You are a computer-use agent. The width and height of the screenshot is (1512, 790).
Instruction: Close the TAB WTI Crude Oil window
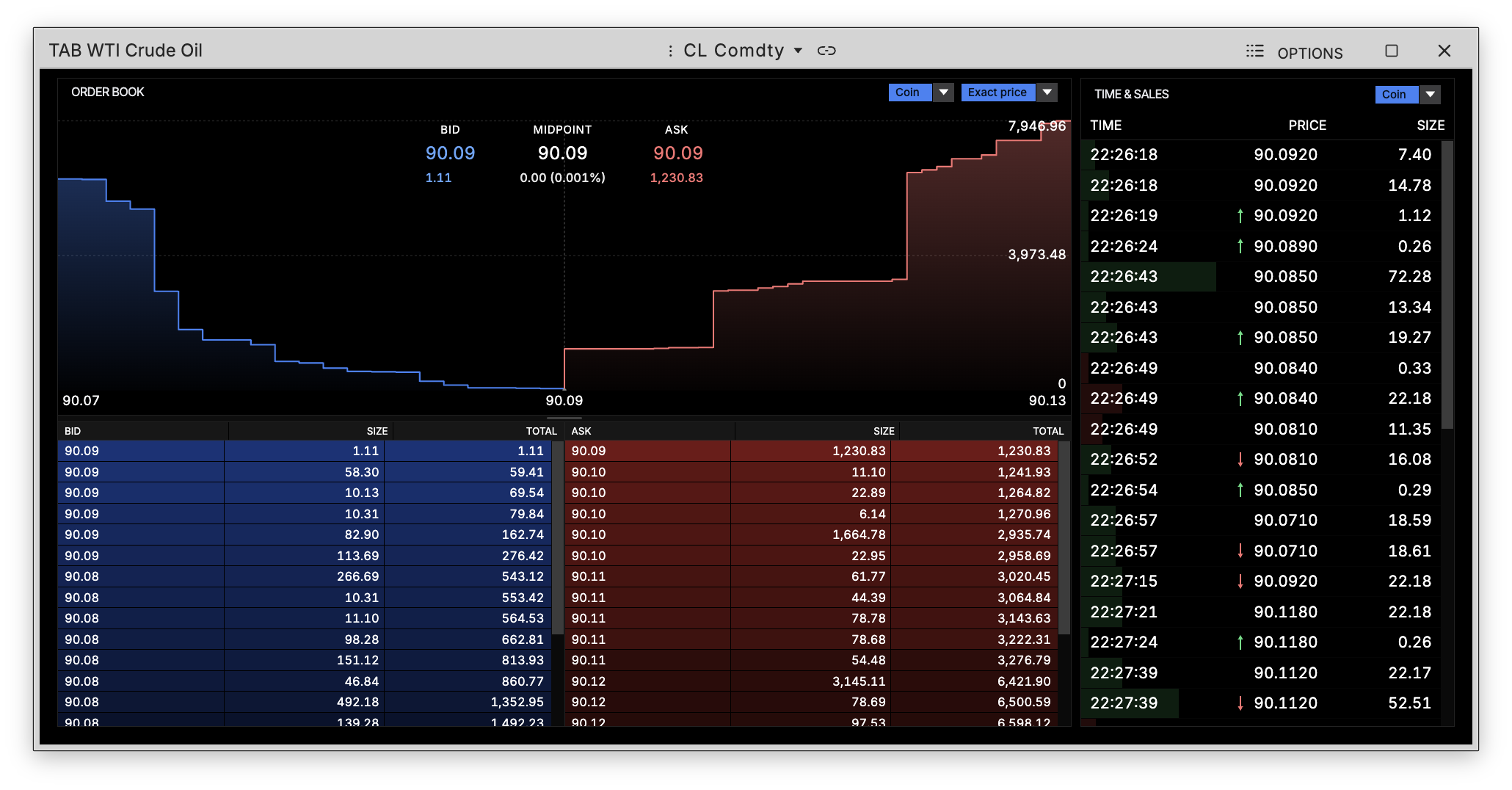point(1444,51)
